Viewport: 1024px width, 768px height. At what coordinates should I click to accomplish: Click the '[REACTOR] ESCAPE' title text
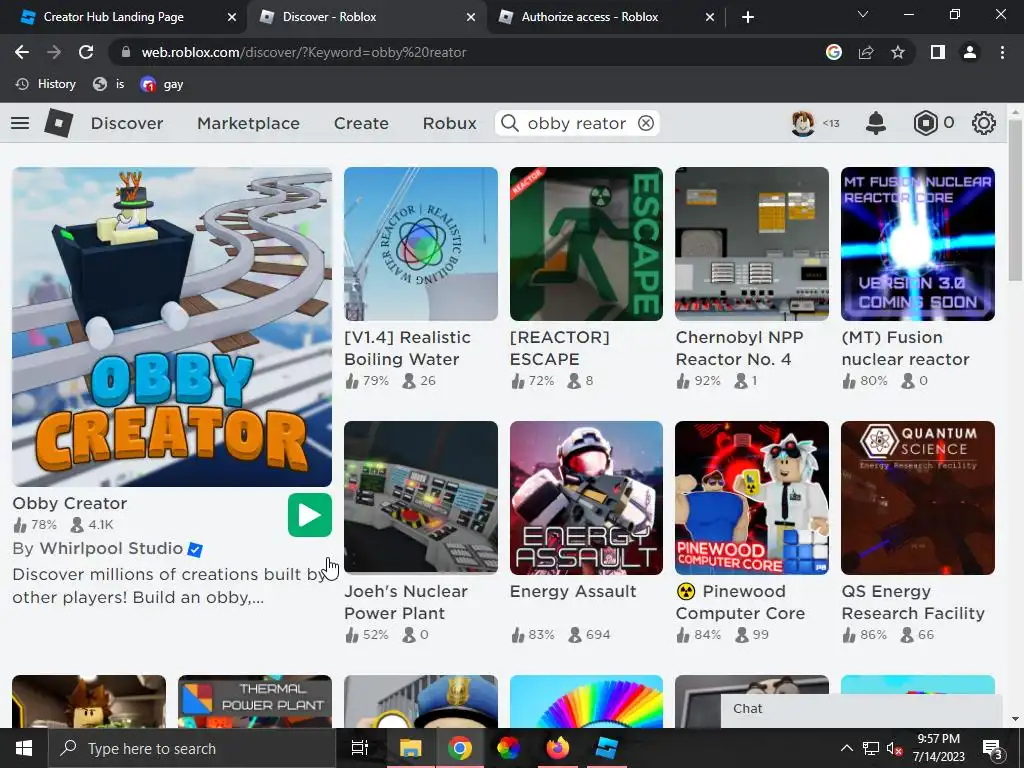(560, 348)
